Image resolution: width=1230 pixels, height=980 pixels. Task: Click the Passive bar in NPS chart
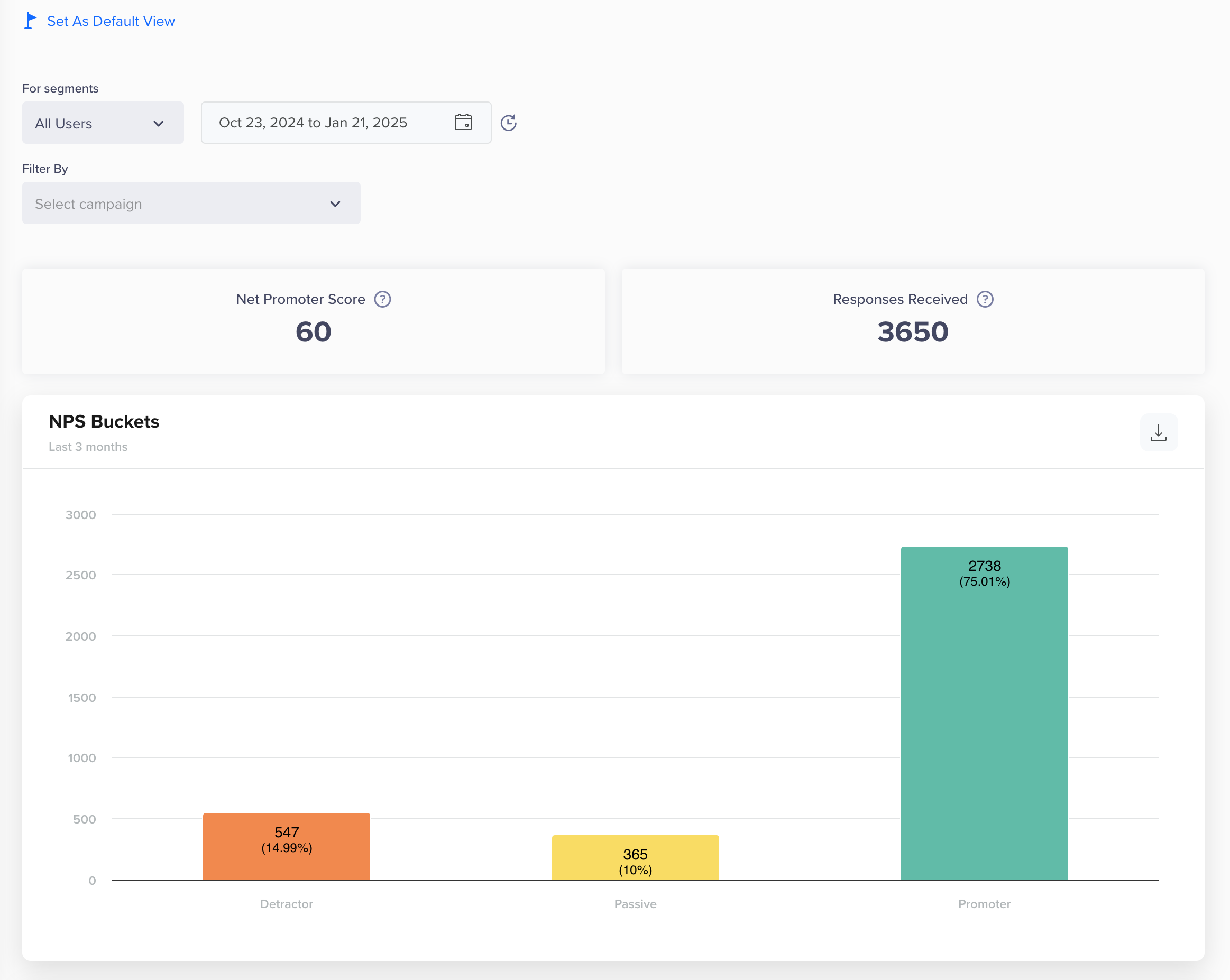(x=635, y=860)
